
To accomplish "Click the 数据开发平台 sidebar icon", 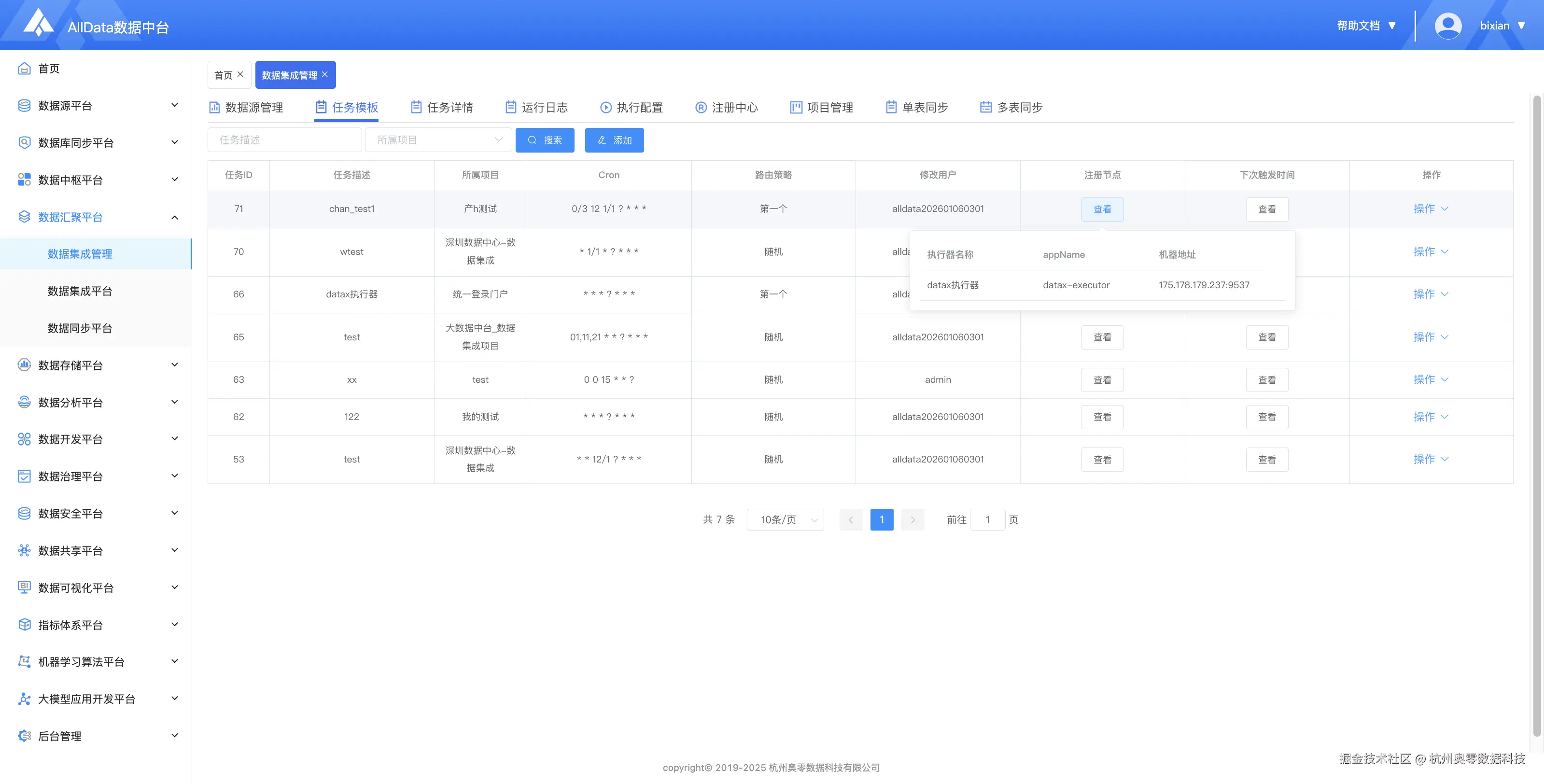I will [24, 439].
